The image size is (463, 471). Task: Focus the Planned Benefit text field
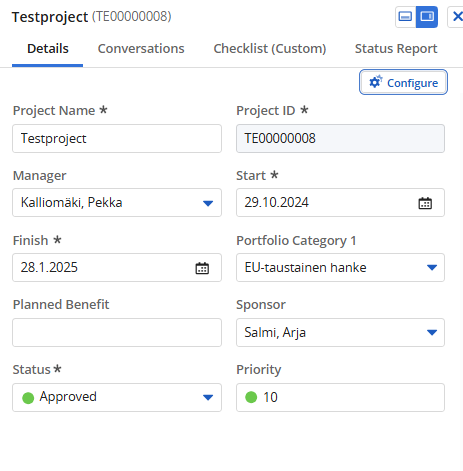coord(117,332)
